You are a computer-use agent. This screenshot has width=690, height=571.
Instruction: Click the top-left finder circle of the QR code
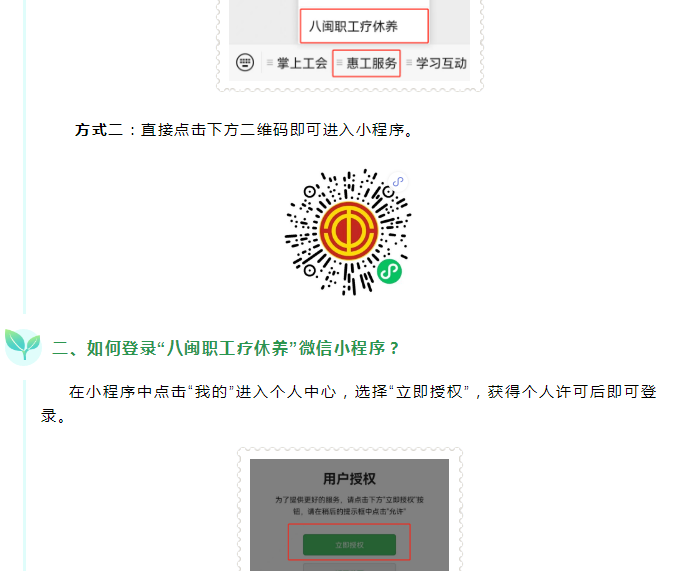click(x=310, y=192)
